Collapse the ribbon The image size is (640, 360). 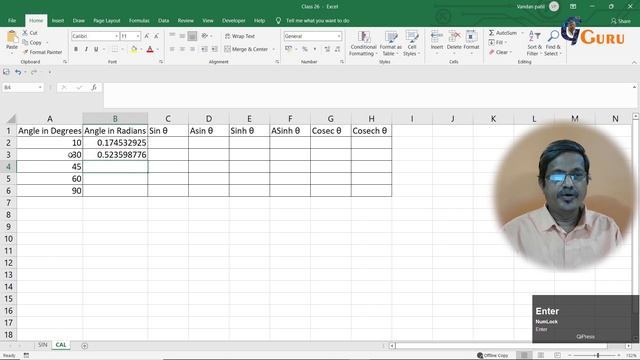(x=634, y=62)
